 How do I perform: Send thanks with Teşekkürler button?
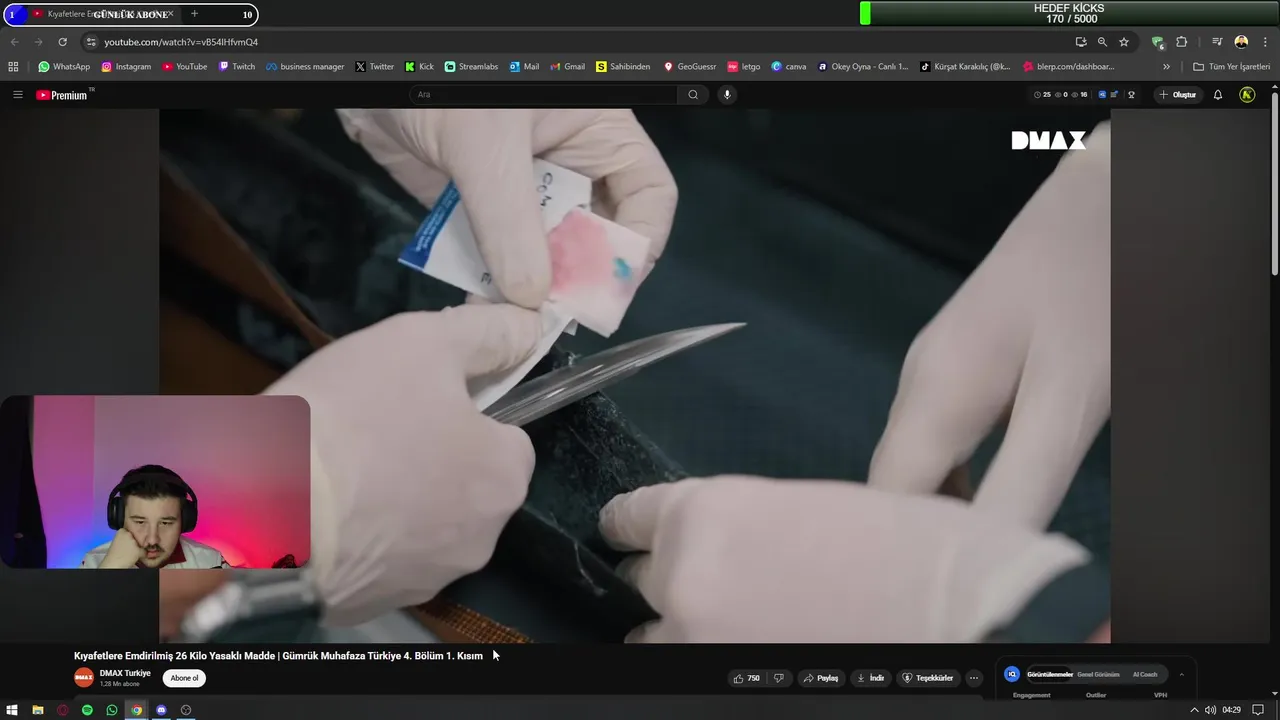click(928, 678)
